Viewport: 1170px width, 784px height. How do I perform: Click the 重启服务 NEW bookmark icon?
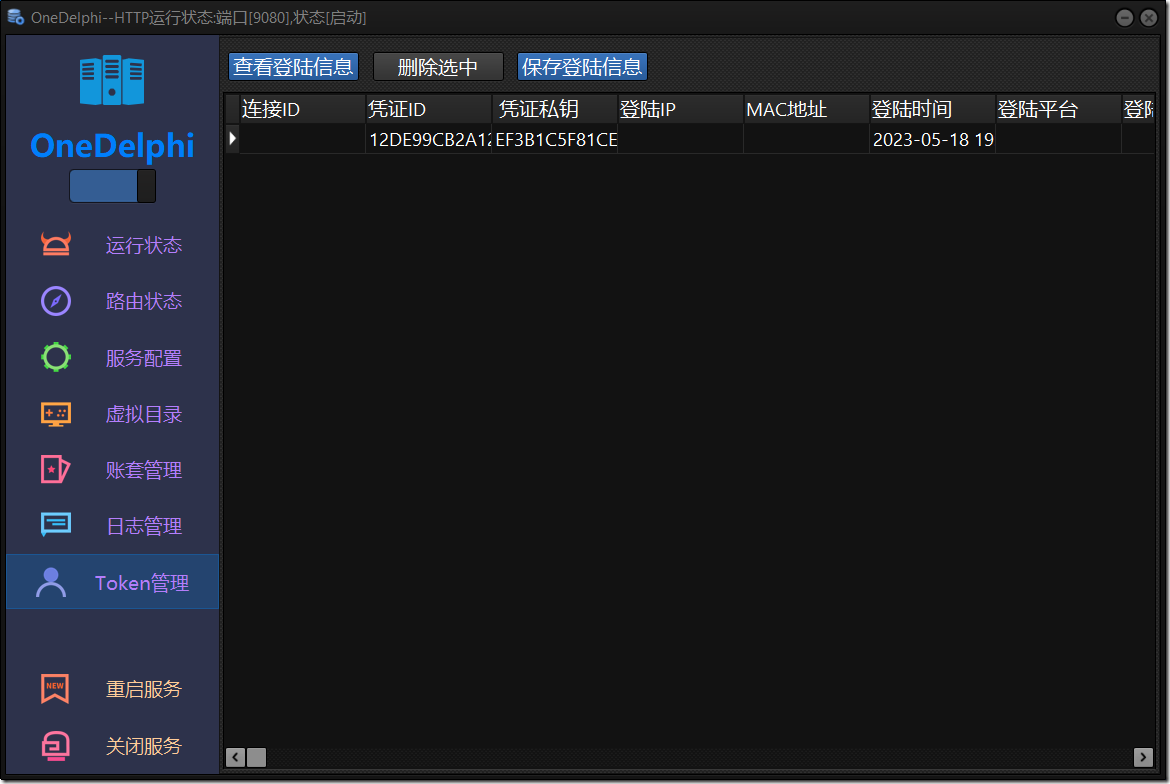pyautogui.click(x=55, y=689)
